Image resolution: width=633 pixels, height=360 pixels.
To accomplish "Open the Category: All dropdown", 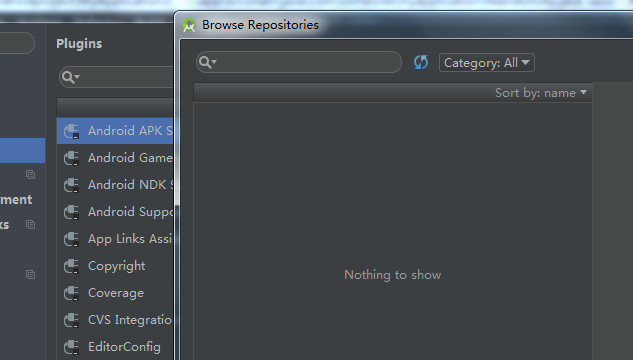I will click(486, 63).
